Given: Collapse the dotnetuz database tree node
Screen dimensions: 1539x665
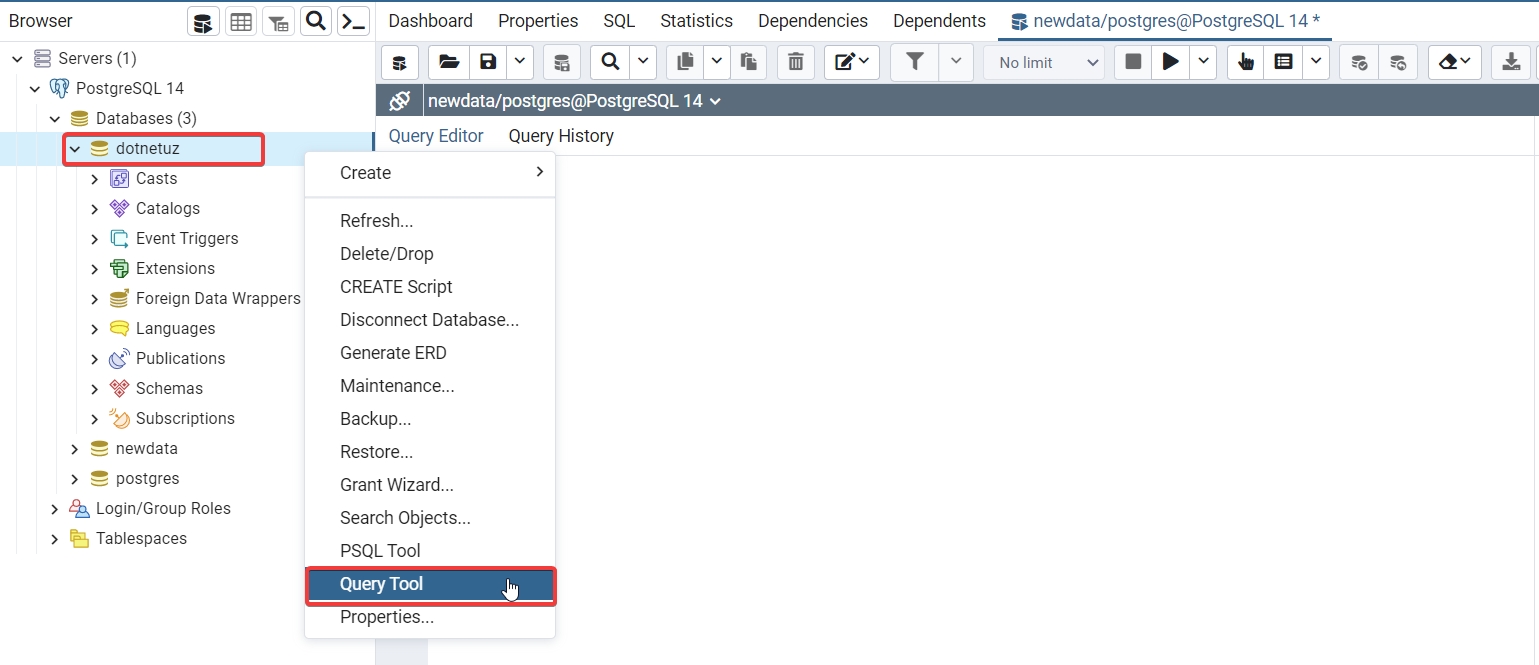Looking at the screenshot, I should click(75, 149).
